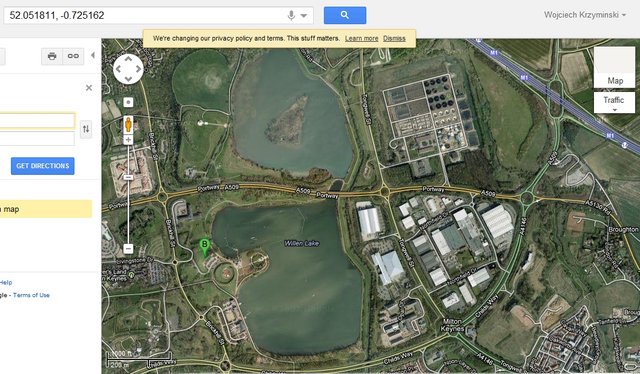Click the microphone voice search icon
The image size is (640, 374).
(x=291, y=16)
